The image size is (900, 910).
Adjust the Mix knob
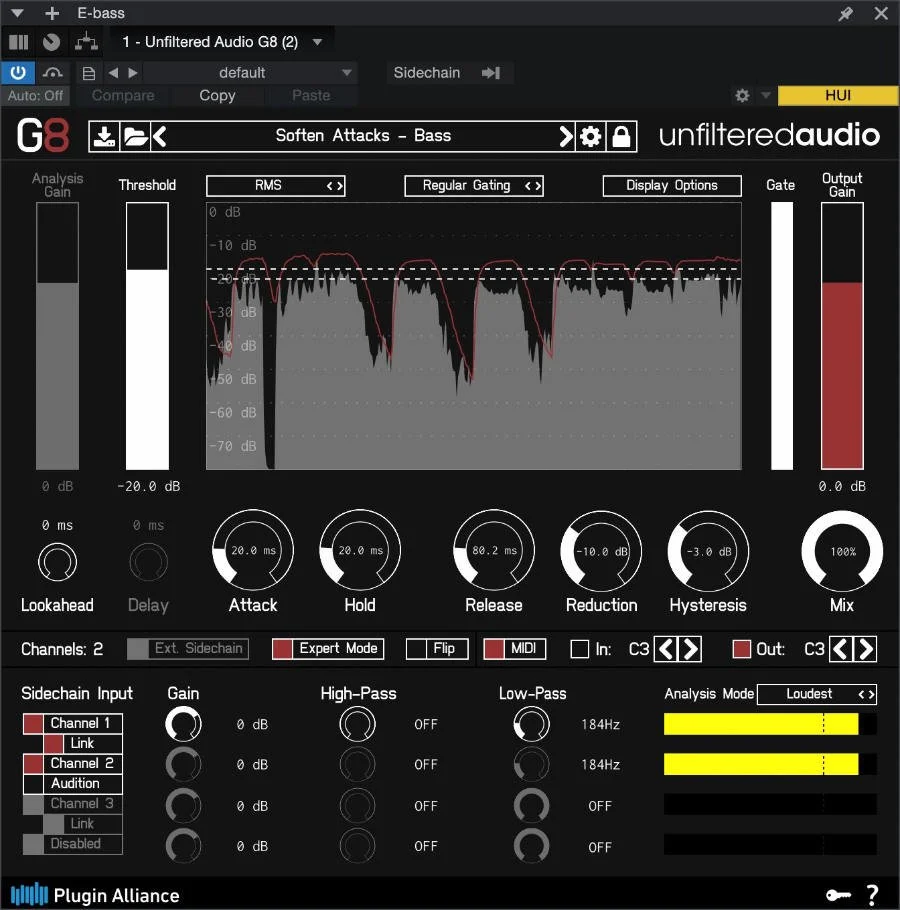[x=841, y=551]
